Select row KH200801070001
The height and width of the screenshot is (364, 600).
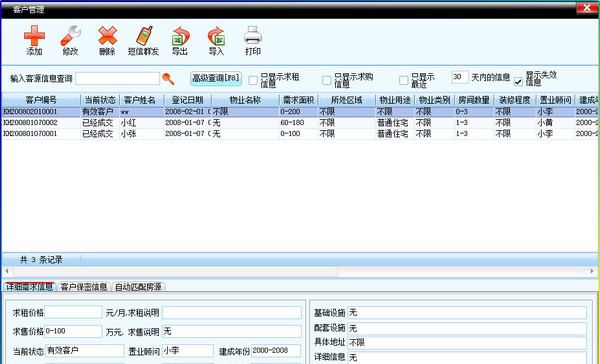click(x=300, y=134)
